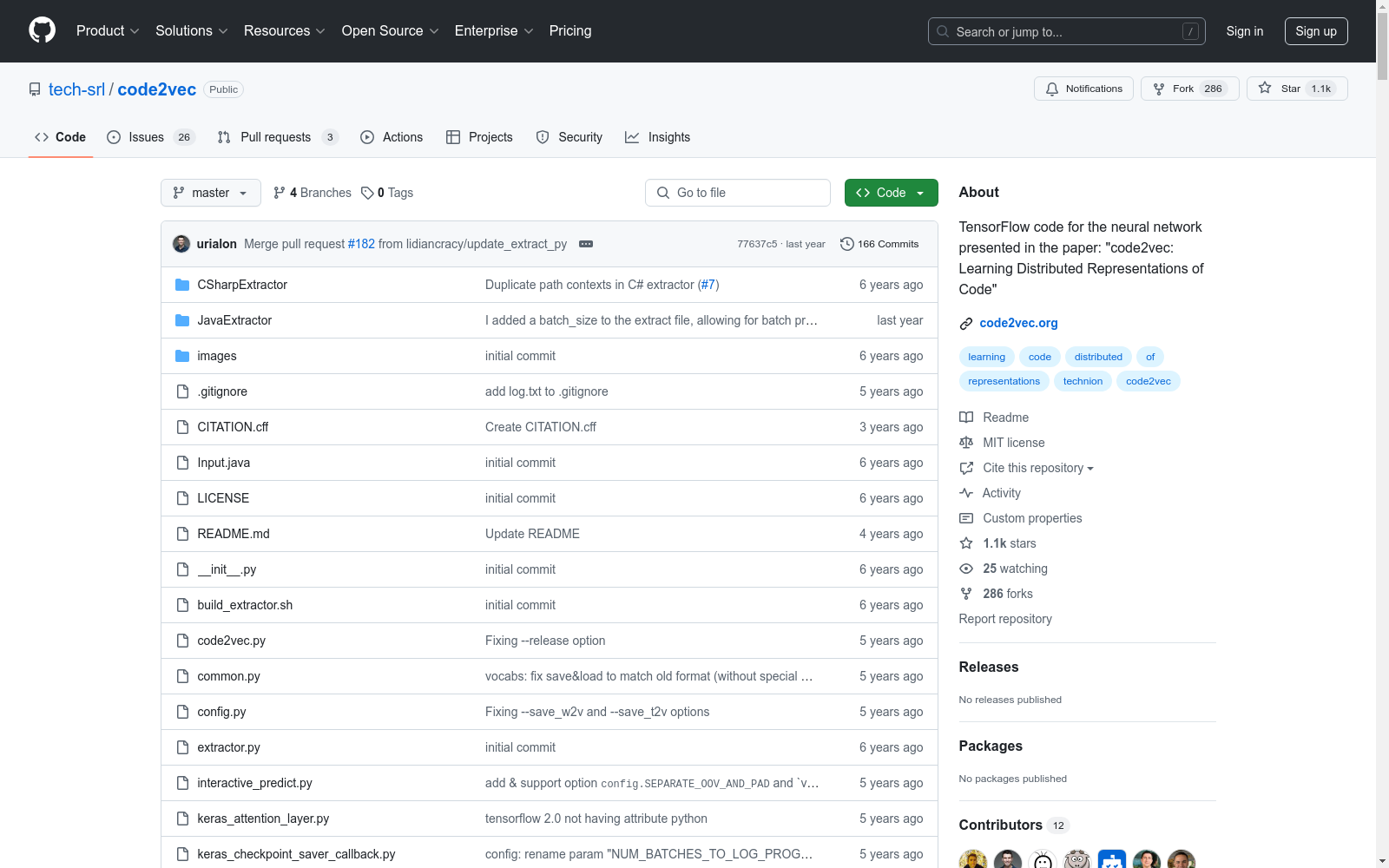
Task: Click the fork icon beside 286 forks
Action: point(966,594)
